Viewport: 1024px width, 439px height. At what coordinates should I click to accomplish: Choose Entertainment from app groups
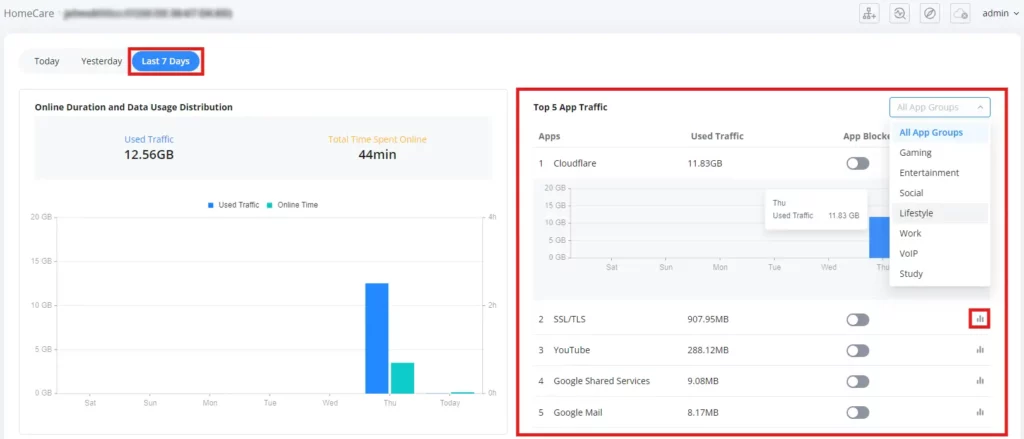point(939,173)
